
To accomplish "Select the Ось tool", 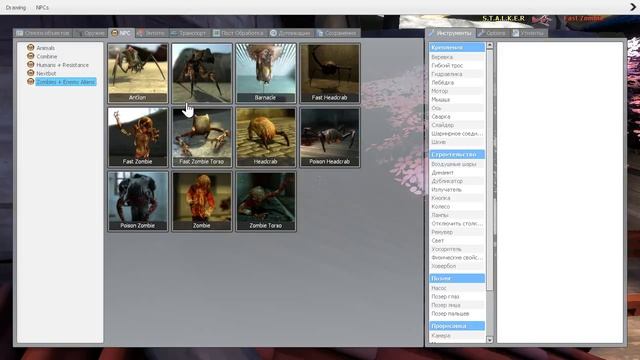I will pyautogui.click(x=457, y=108).
